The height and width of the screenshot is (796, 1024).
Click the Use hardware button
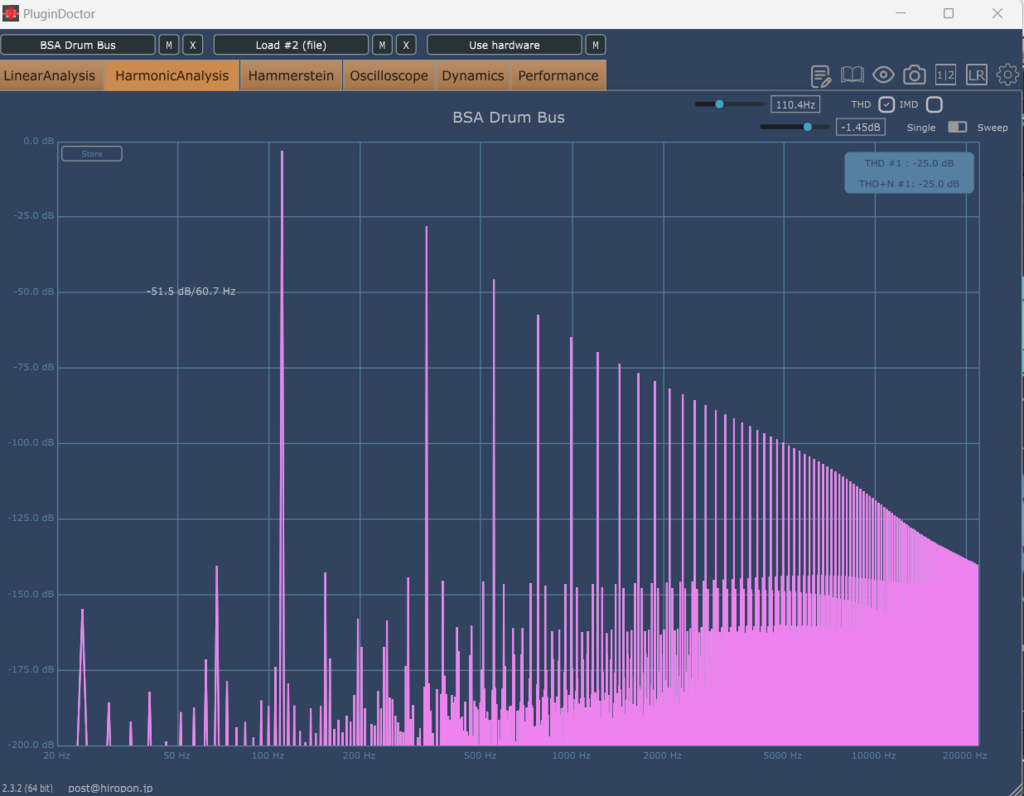[504, 45]
